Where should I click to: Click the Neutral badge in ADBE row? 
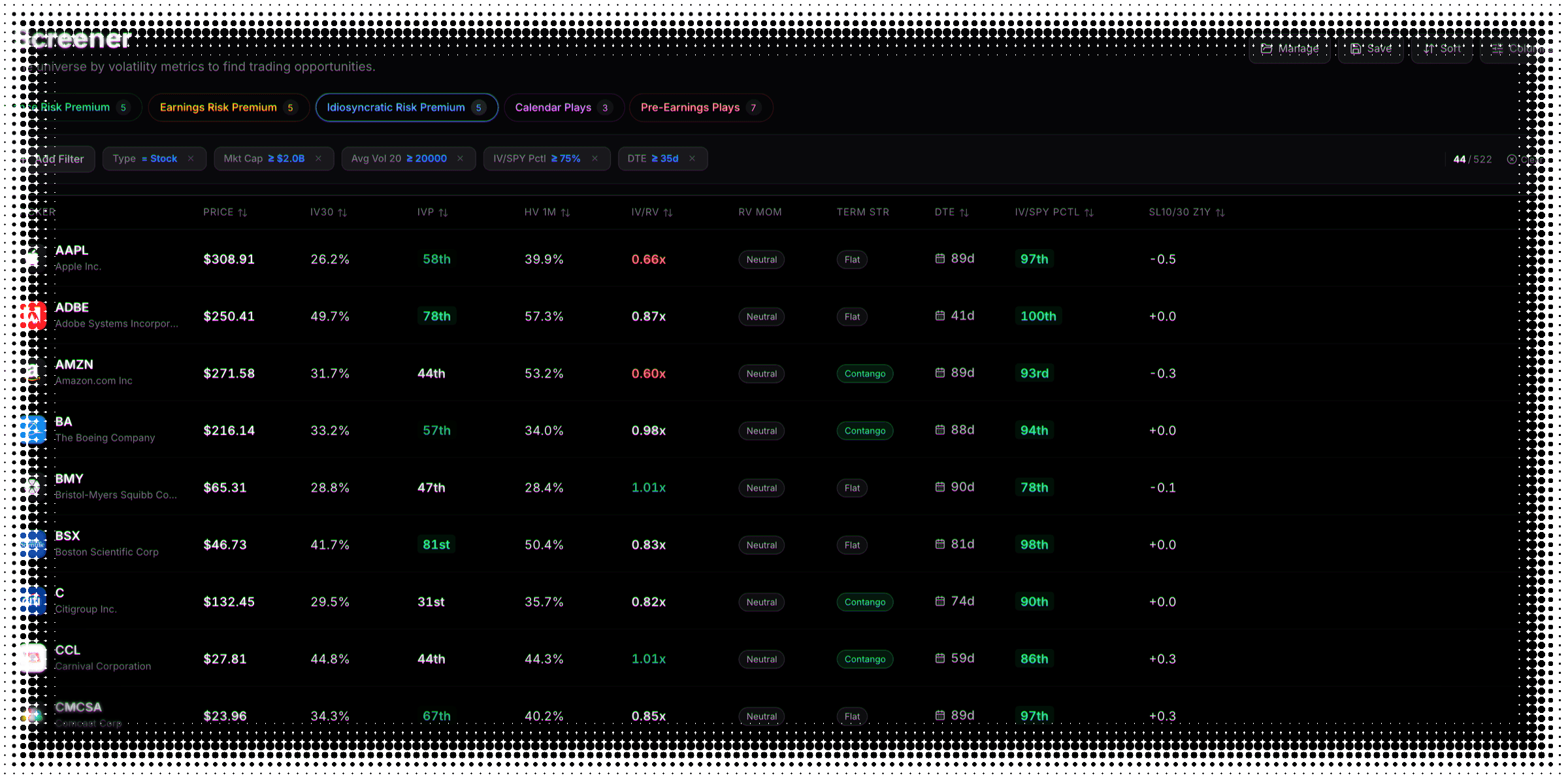tap(762, 316)
